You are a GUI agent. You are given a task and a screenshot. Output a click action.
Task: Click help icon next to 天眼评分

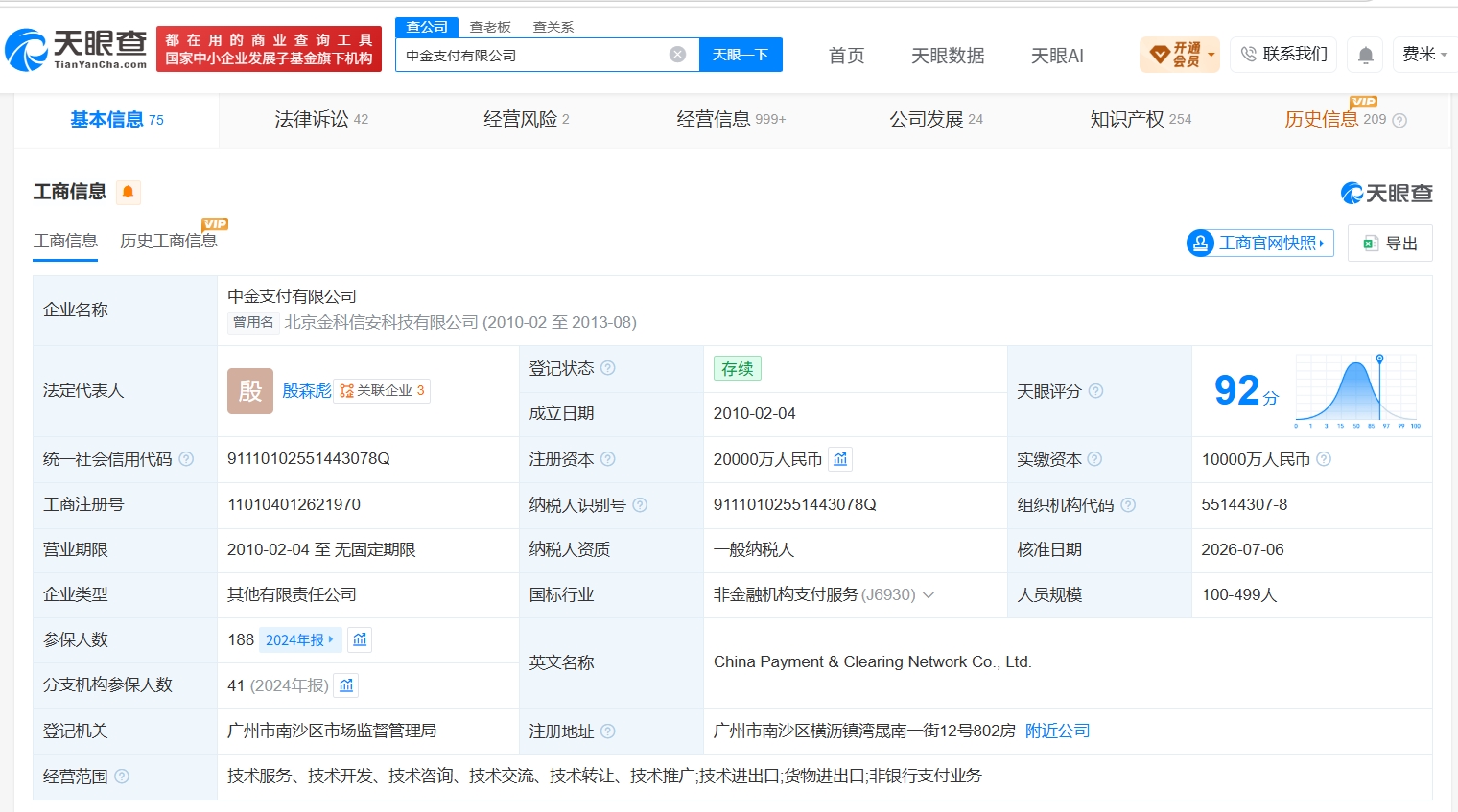pyautogui.click(x=1095, y=391)
